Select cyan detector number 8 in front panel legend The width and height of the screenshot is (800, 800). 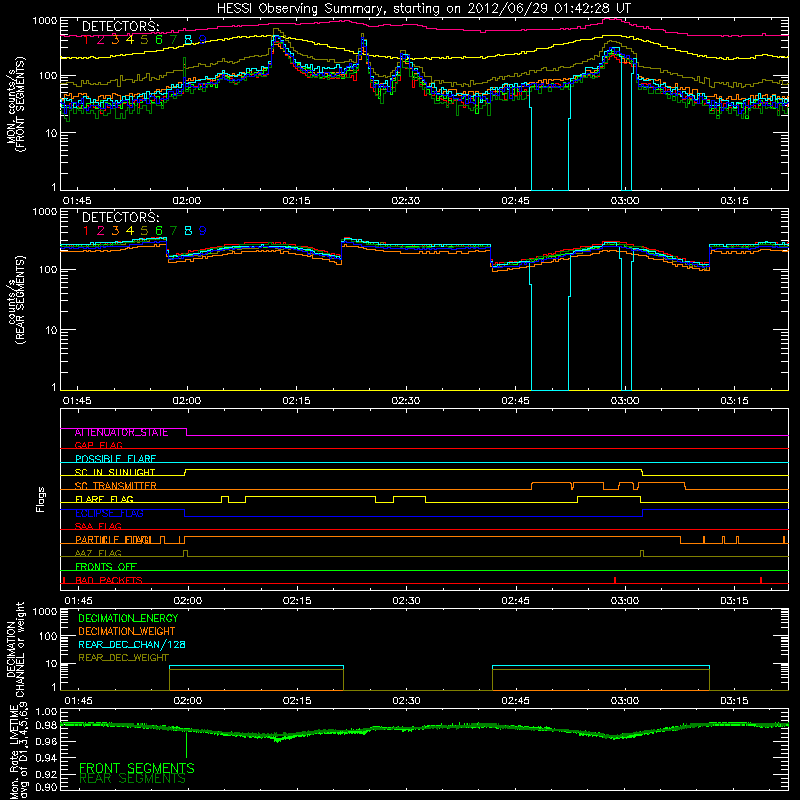point(188,39)
